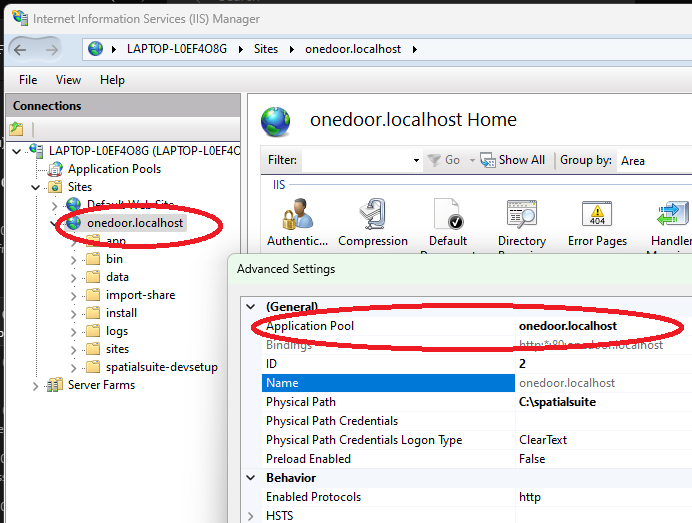Screen dimensions: 692x523
Task: Click the http protocol value
Action: pyautogui.click(x=530, y=497)
